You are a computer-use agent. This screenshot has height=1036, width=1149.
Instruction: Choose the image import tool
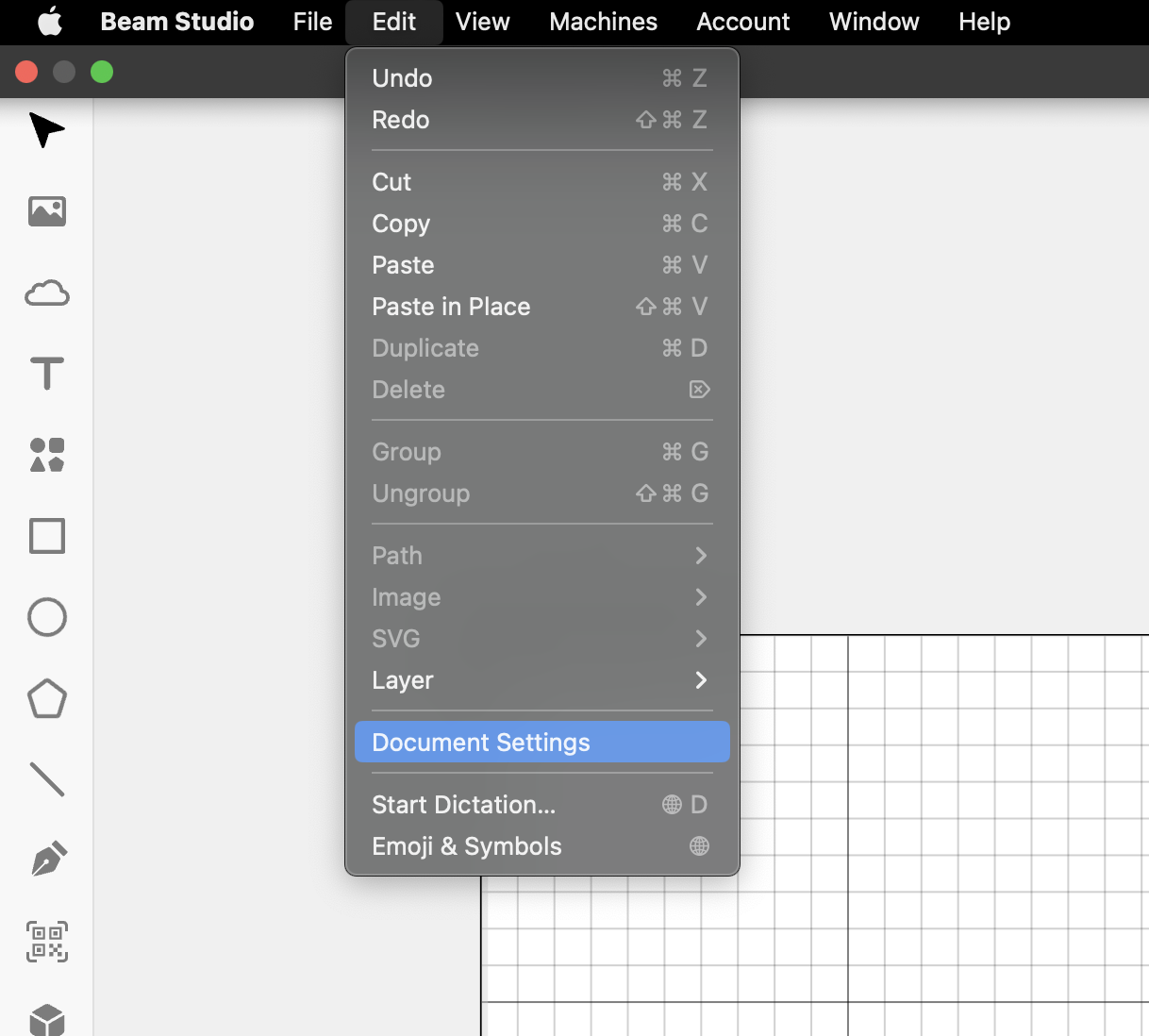[x=46, y=211]
